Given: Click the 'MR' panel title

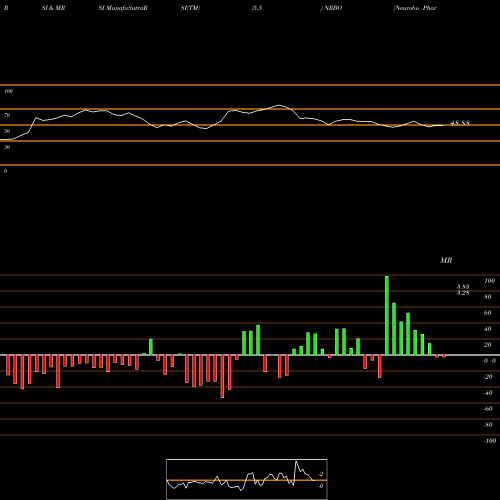Looking at the screenshot, I should [x=446, y=260].
